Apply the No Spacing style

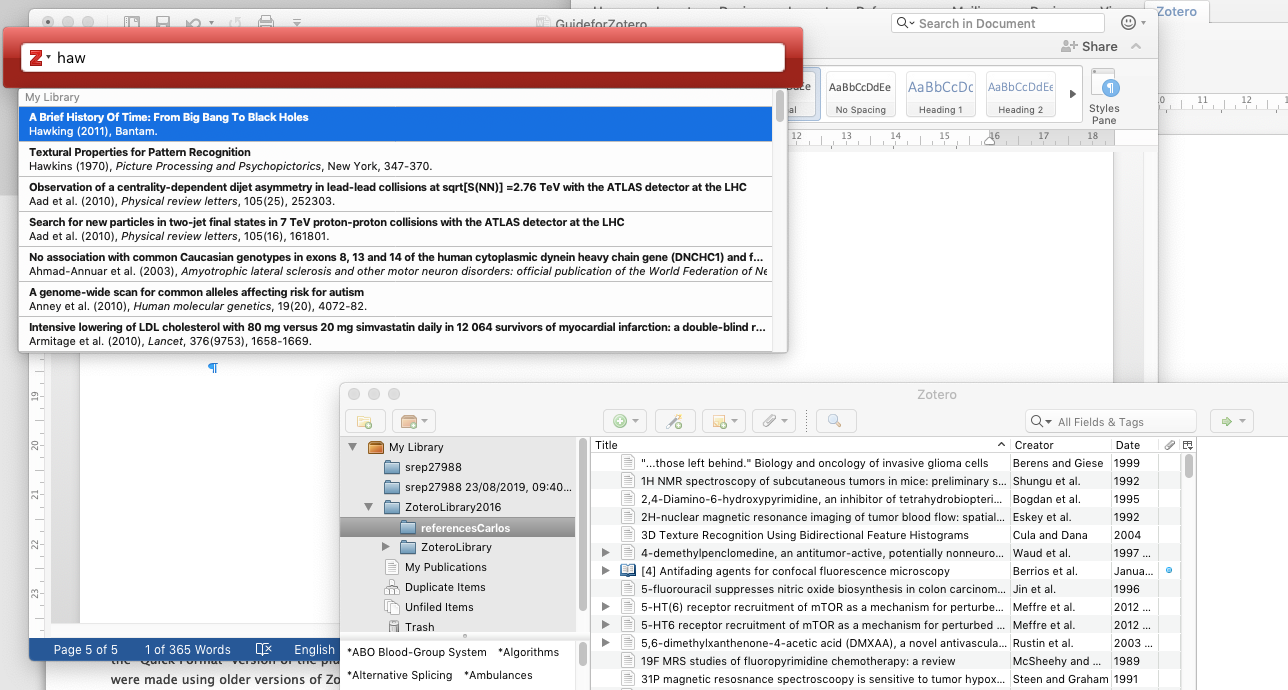click(860, 96)
